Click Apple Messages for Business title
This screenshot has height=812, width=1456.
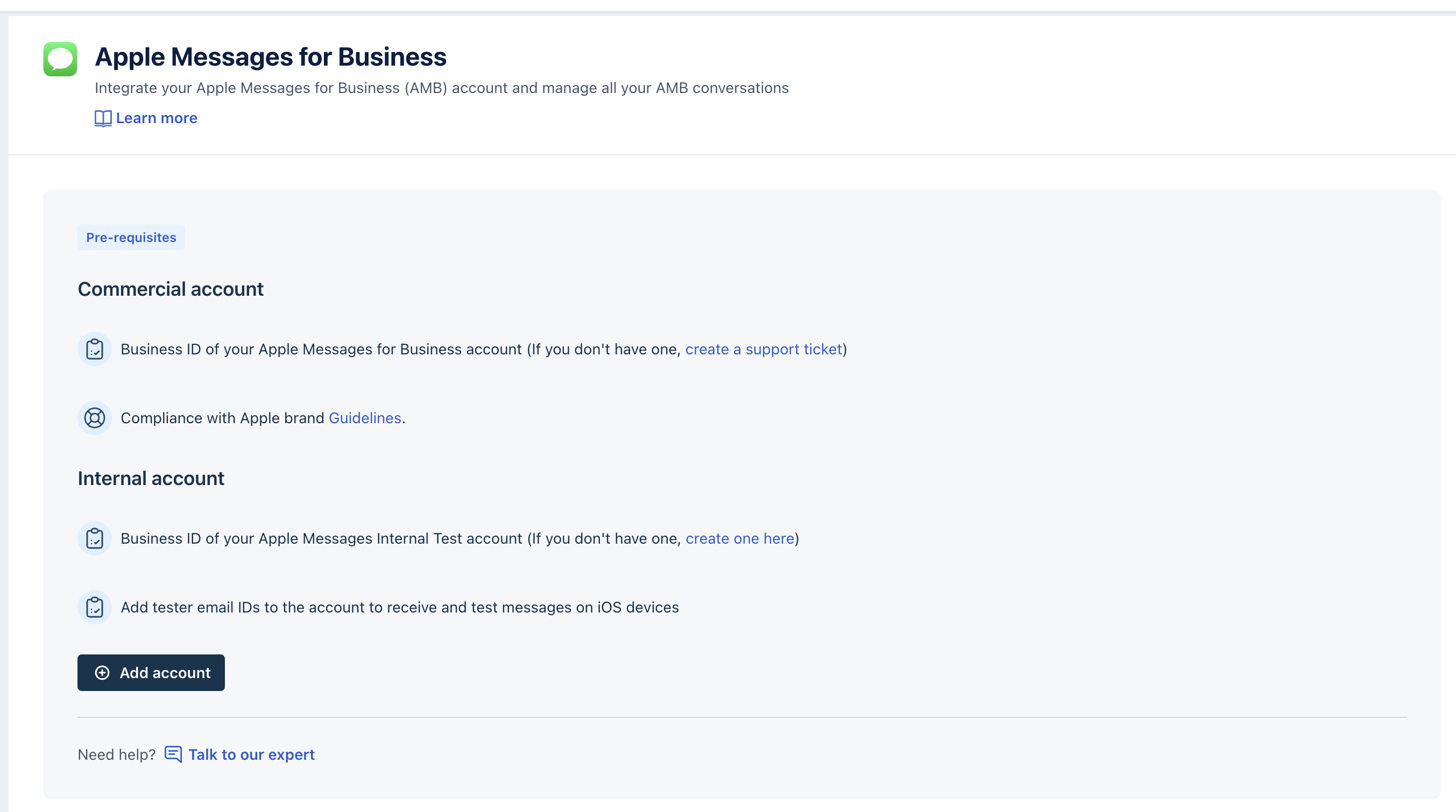271,56
